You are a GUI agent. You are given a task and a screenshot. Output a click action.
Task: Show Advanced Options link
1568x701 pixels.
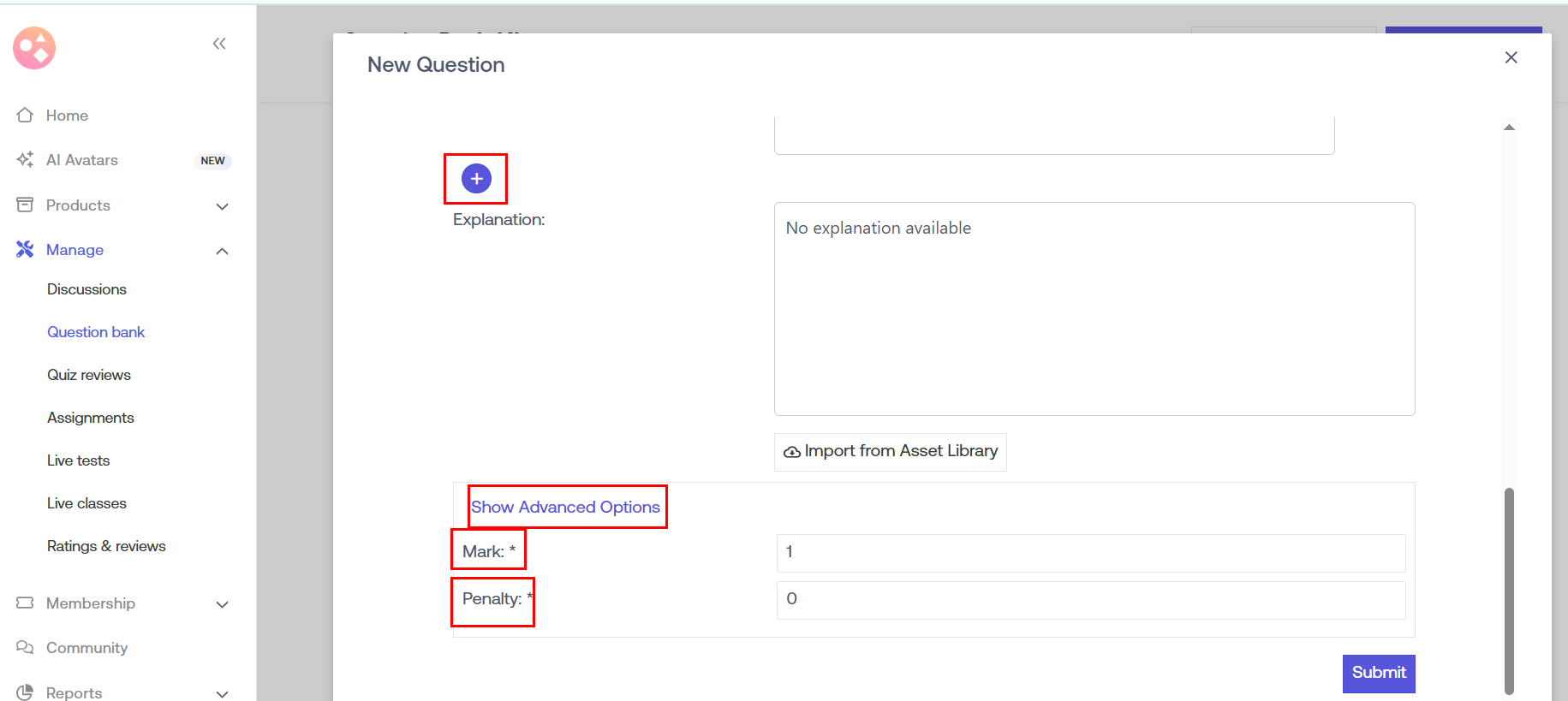click(x=565, y=507)
